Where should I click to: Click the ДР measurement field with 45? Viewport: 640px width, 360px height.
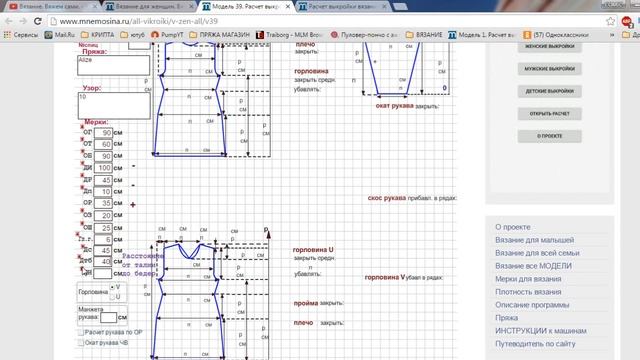(x=103, y=180)
